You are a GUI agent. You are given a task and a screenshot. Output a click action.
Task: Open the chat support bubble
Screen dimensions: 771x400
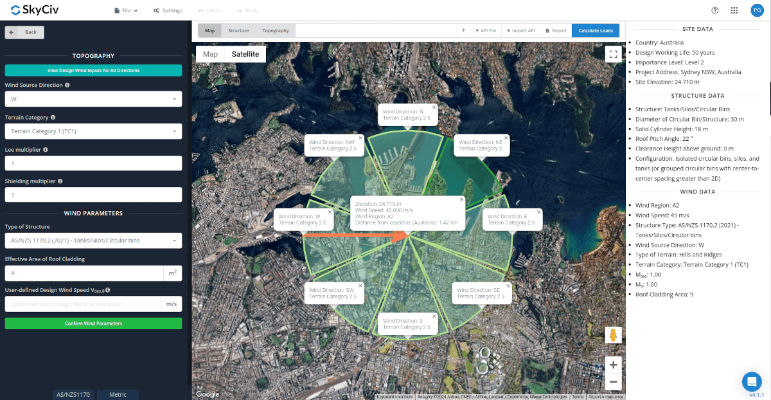(x=751, y=381)
